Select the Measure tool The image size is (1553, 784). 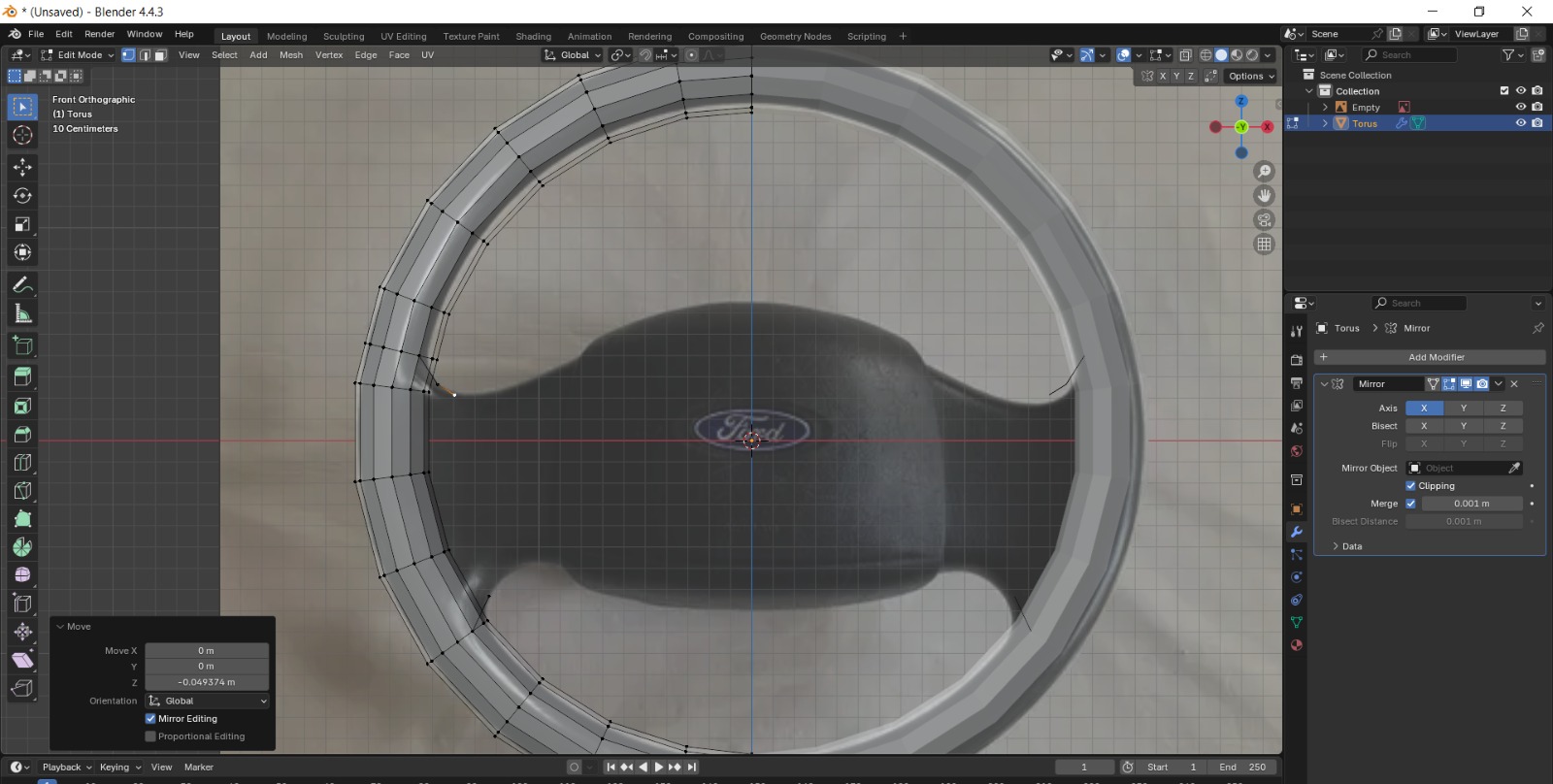point(22,313)
